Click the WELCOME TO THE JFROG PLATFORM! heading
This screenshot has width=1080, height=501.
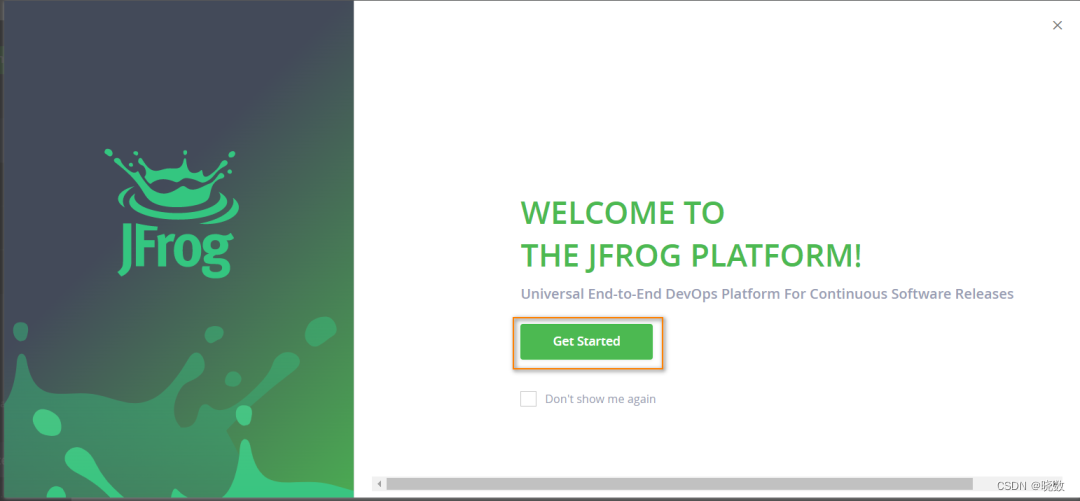[691, 234]
